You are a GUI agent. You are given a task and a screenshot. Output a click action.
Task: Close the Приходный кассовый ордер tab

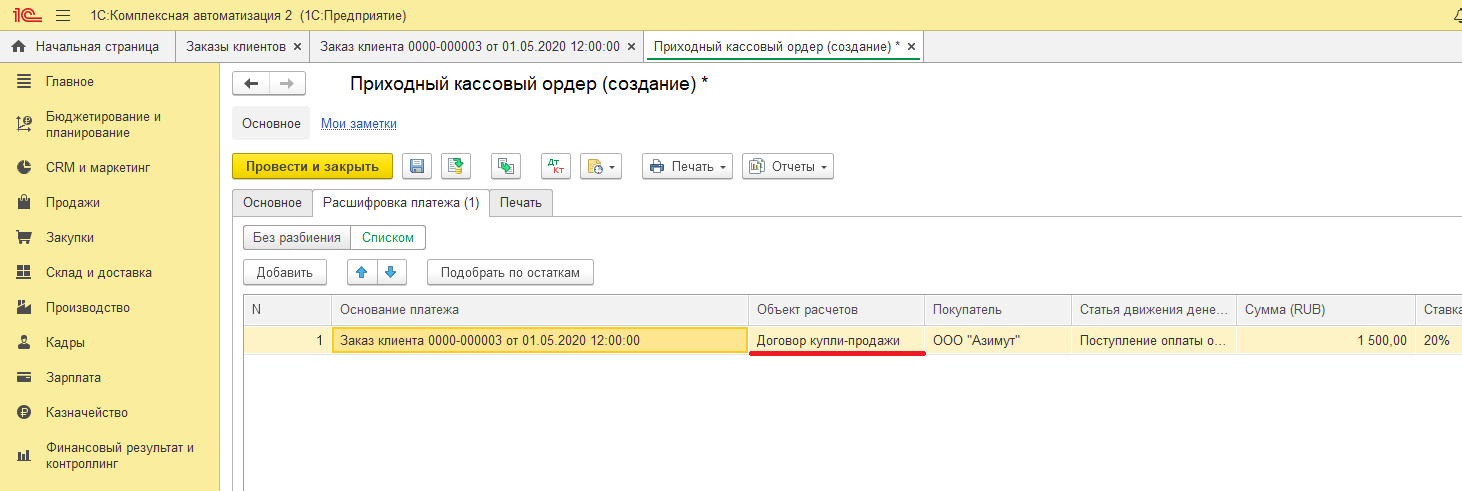click(x=911, y=47)
